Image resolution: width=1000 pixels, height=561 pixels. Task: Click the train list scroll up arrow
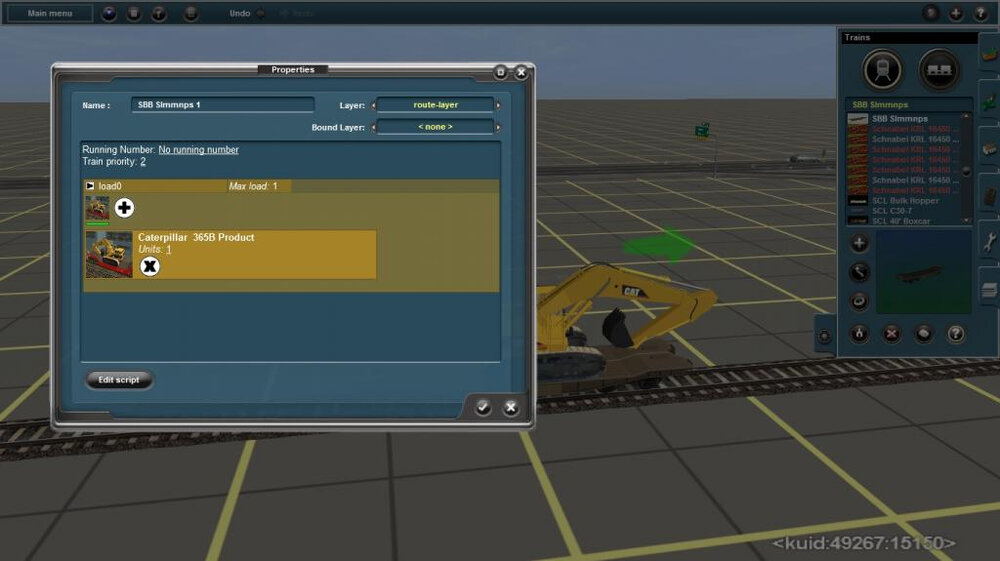pyautogui.click(x=967, y=116)
